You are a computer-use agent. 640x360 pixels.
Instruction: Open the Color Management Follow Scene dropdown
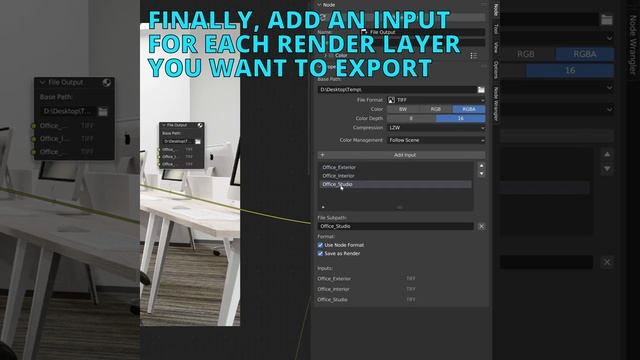coord(436,140)
